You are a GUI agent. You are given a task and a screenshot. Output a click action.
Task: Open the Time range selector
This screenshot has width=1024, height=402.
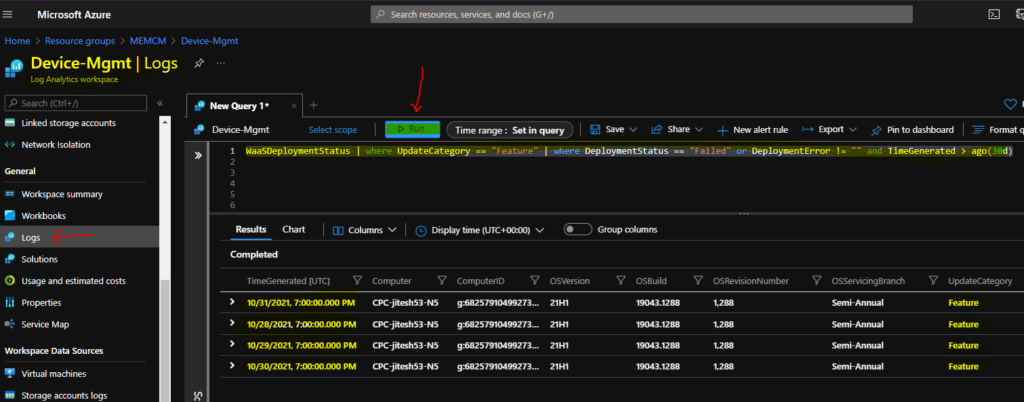(509, 130)
